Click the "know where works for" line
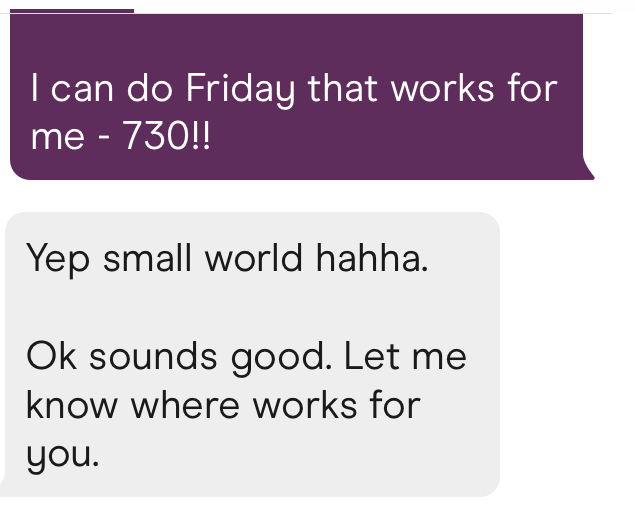This screenshot has height=510, width=635. 222,405
